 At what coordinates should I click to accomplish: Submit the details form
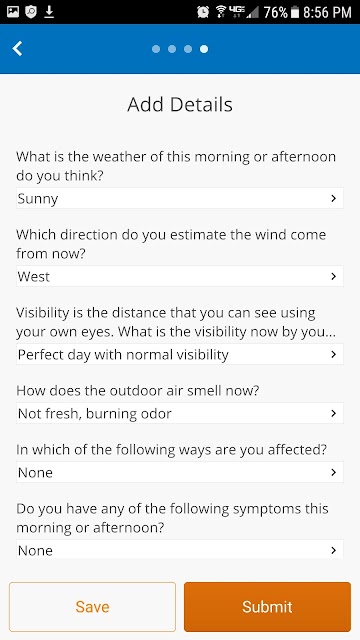click(267, 607)
